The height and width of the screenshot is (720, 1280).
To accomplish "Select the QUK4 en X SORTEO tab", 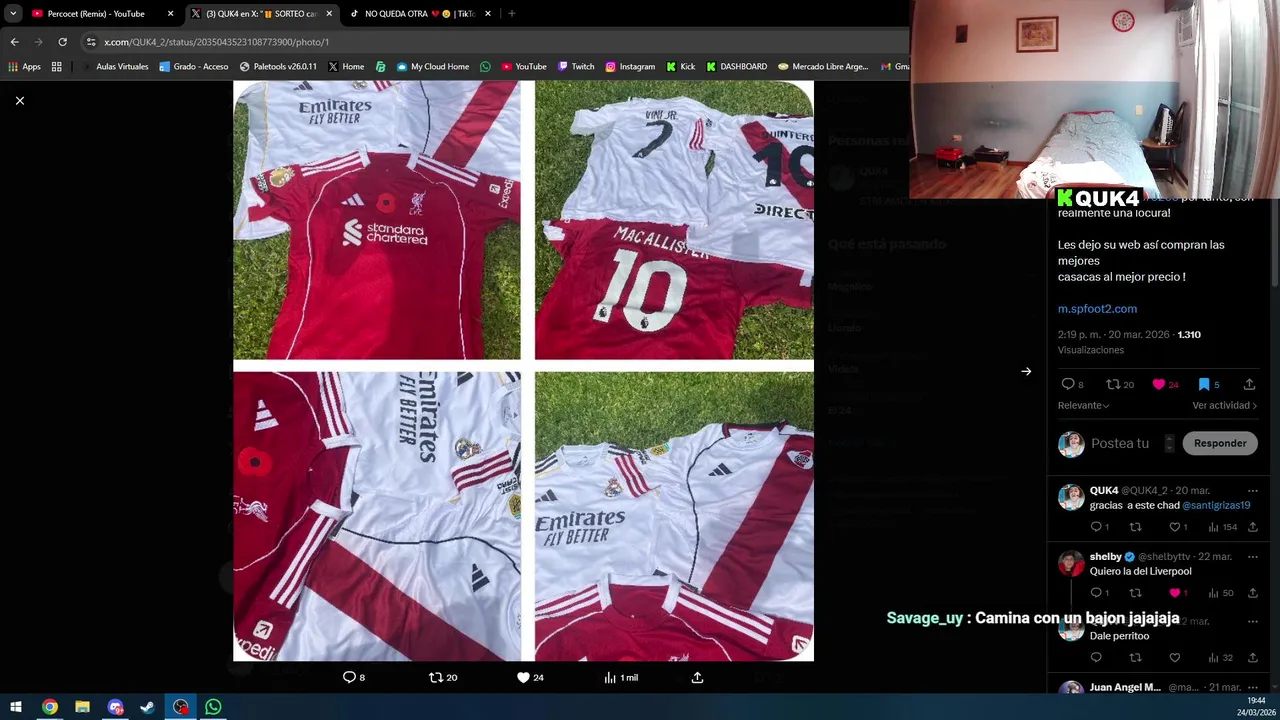I will tap(260, 14).
